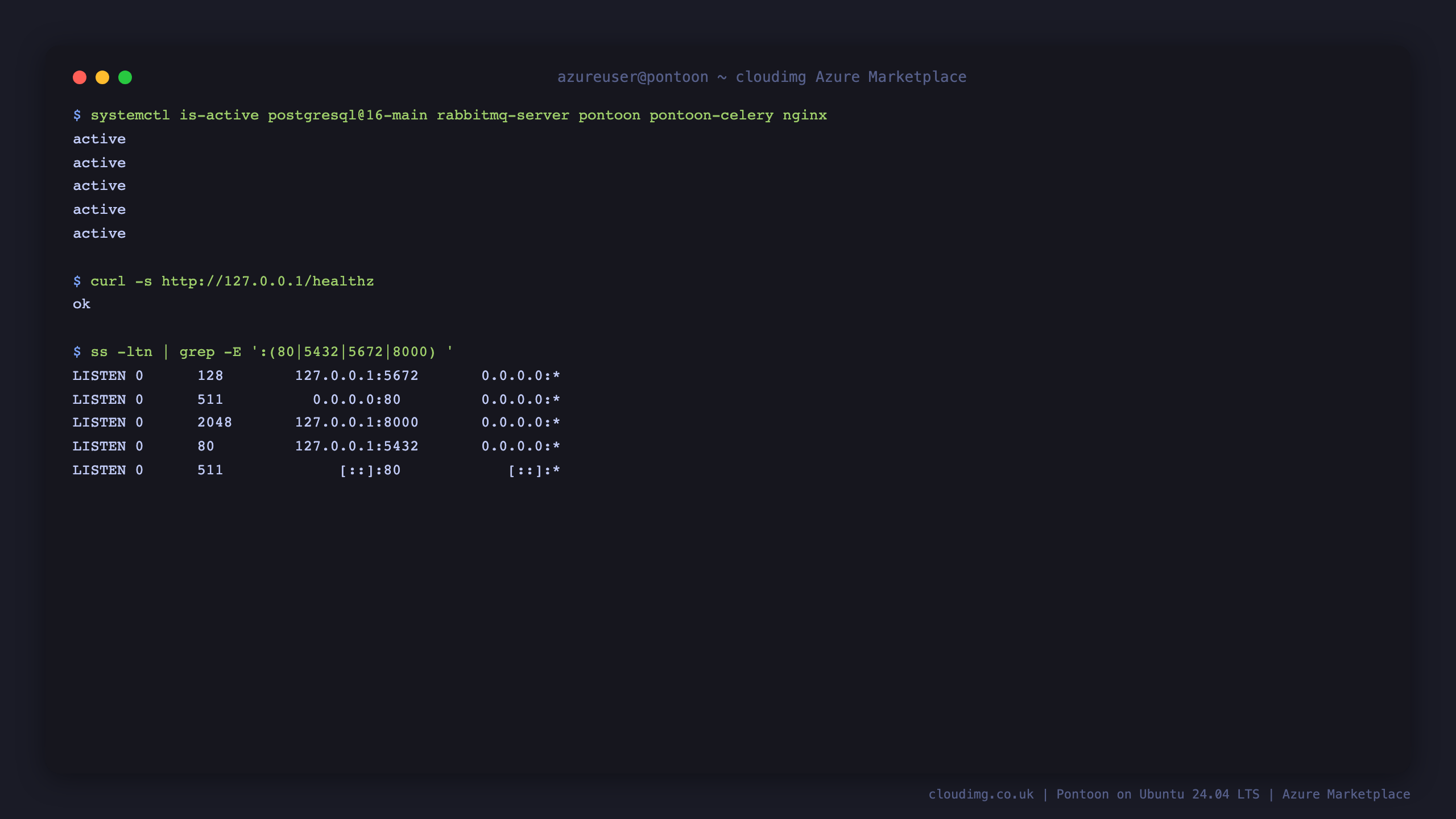Viewport: 1456px width, 819px height.
Task: Click the dollar prompt before systemctl
Action: click(77, 115)
